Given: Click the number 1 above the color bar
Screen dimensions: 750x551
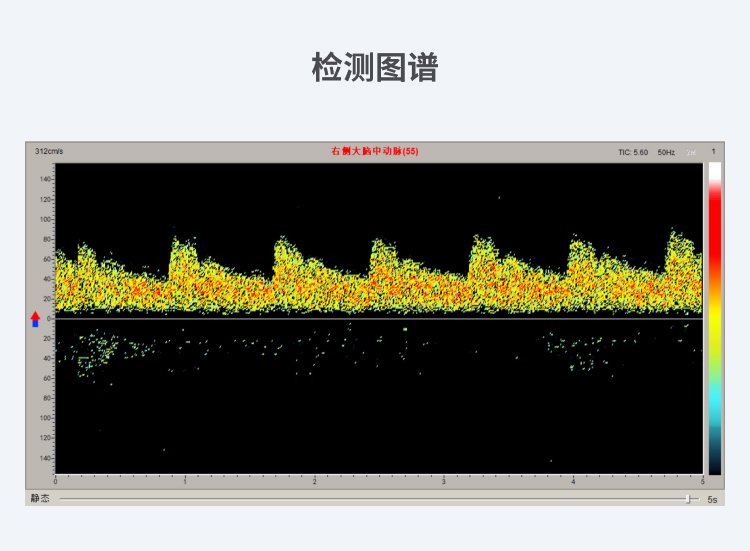Looking at the screenshot, I should [714, 151].
